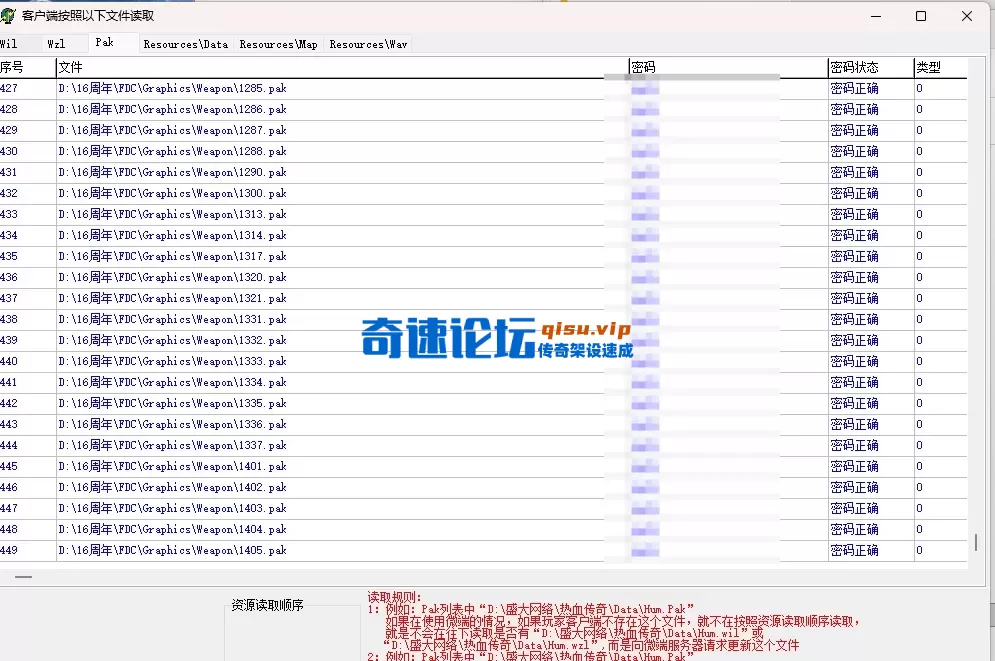Select row Weapon\1401.pak
The width and height of the screenshot is (995, 661).
click(x=484, y=466)
